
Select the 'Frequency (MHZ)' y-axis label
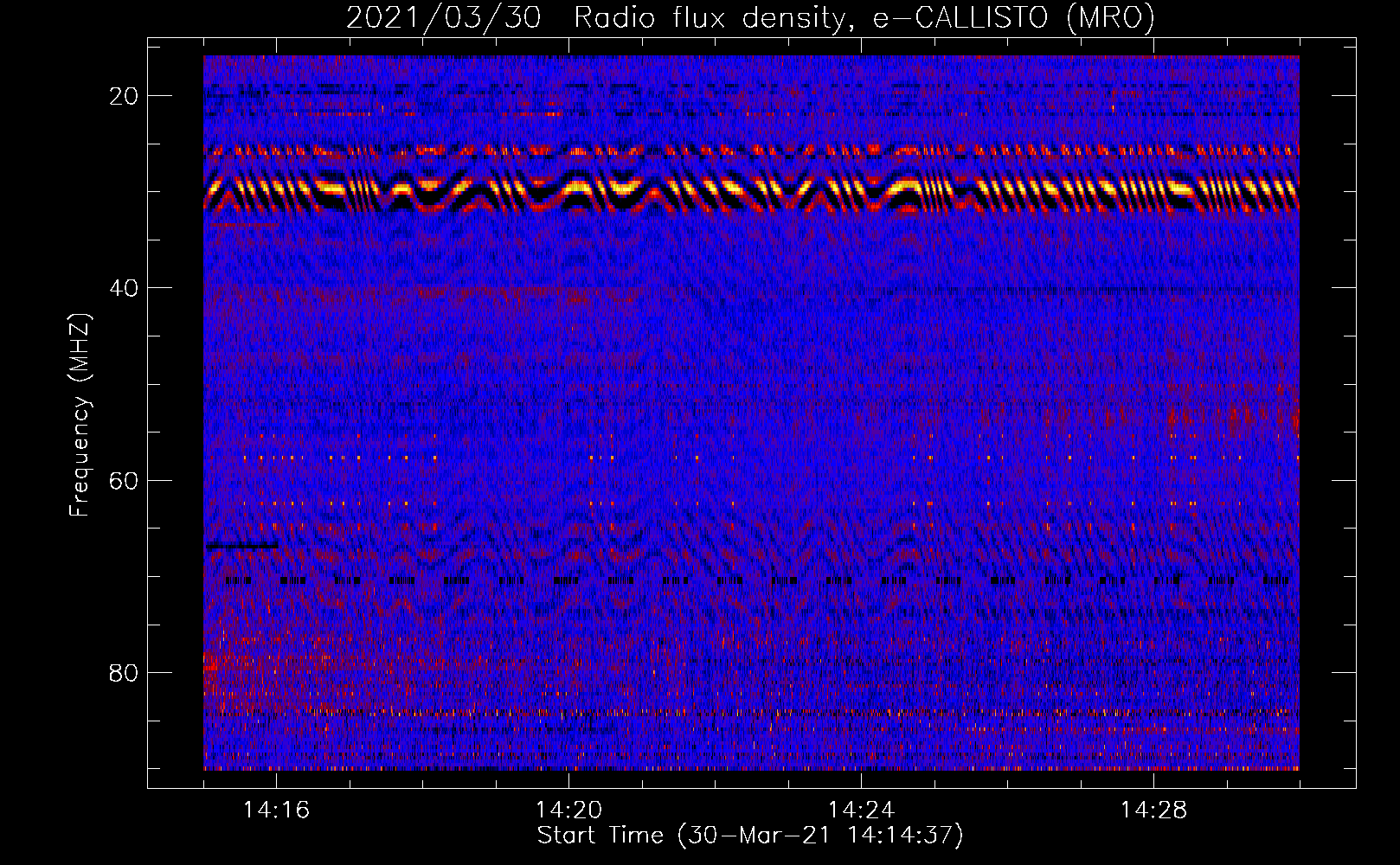[80, 415]
